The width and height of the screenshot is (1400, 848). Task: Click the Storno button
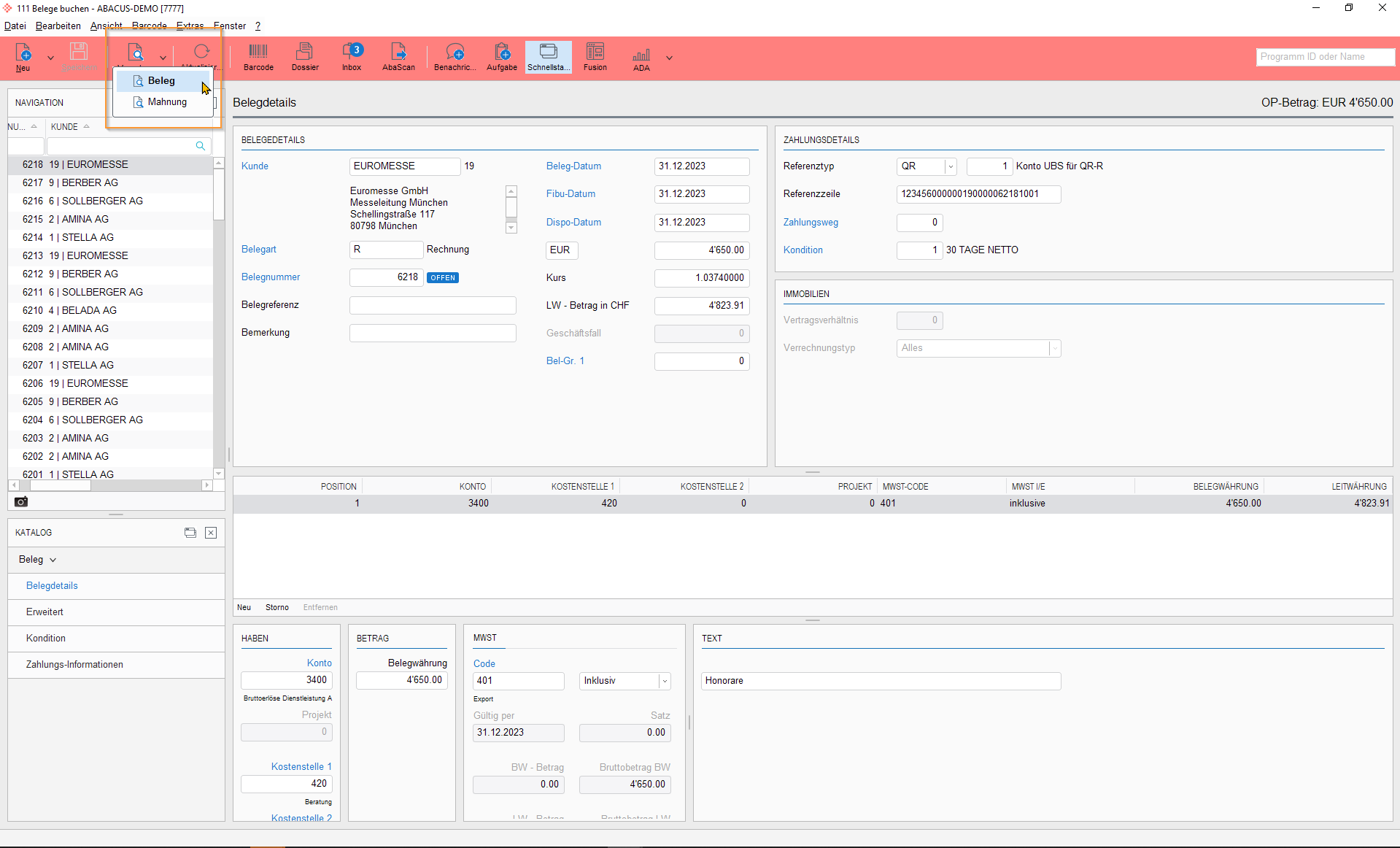pos(276,607)
